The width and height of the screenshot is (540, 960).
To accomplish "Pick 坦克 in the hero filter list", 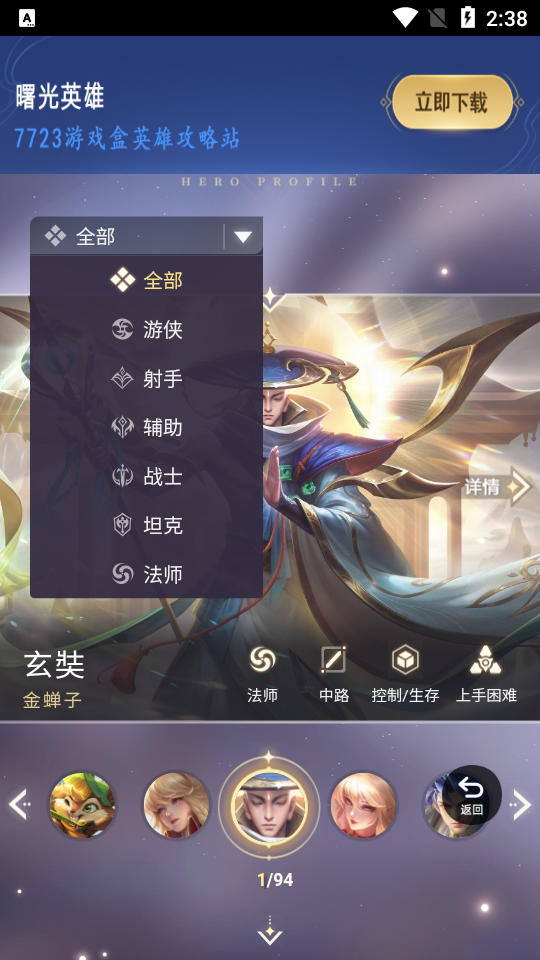I will [146, 525].
